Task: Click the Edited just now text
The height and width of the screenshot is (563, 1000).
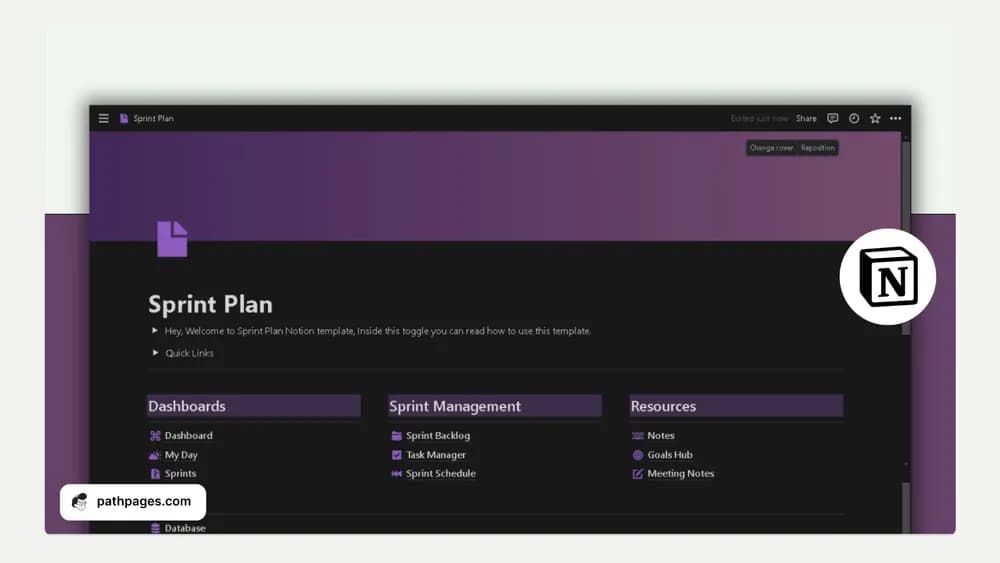Action: (x=759, y=119)
